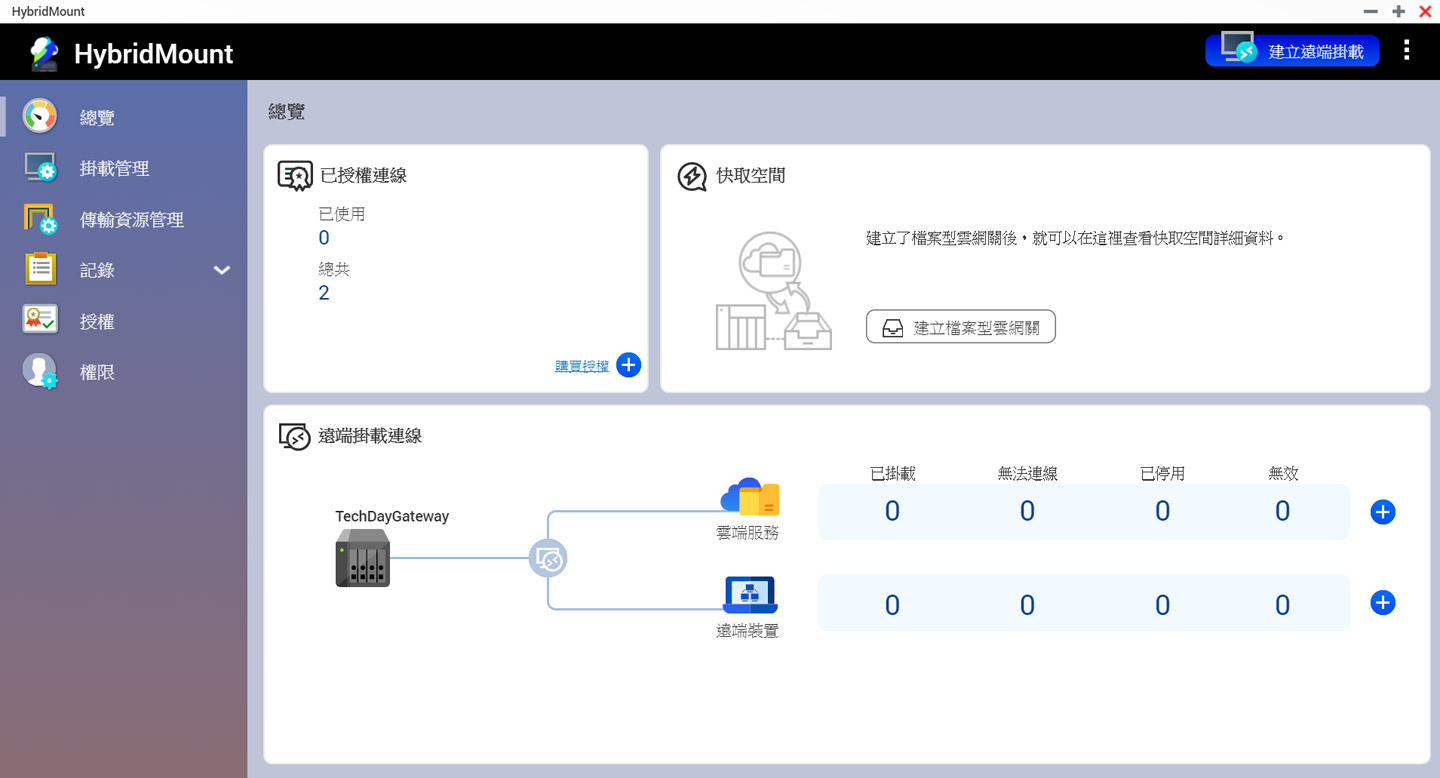
Task: Click the 快取空間 lightning icon
Action: (692, 176)
